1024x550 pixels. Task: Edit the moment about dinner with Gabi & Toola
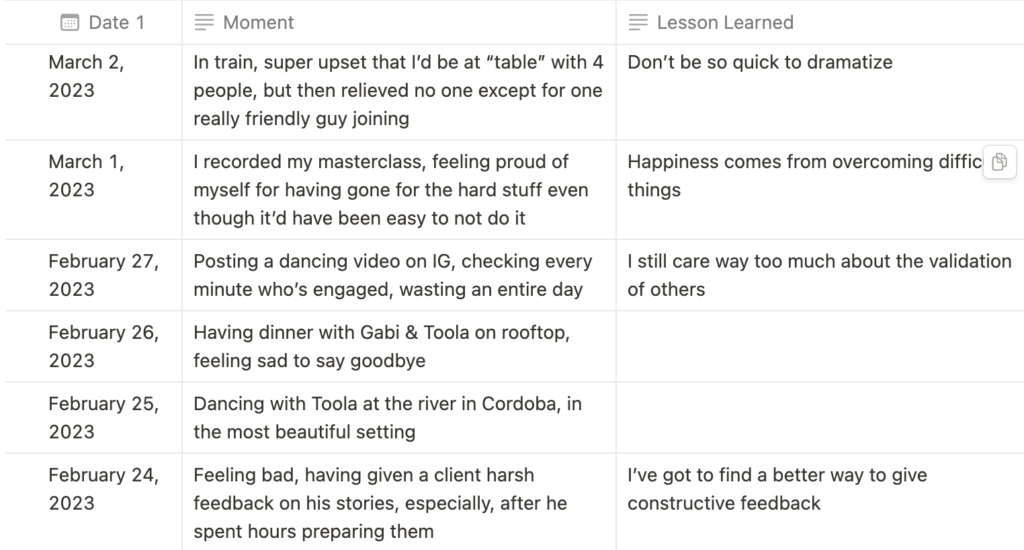(x=399, y=346)
